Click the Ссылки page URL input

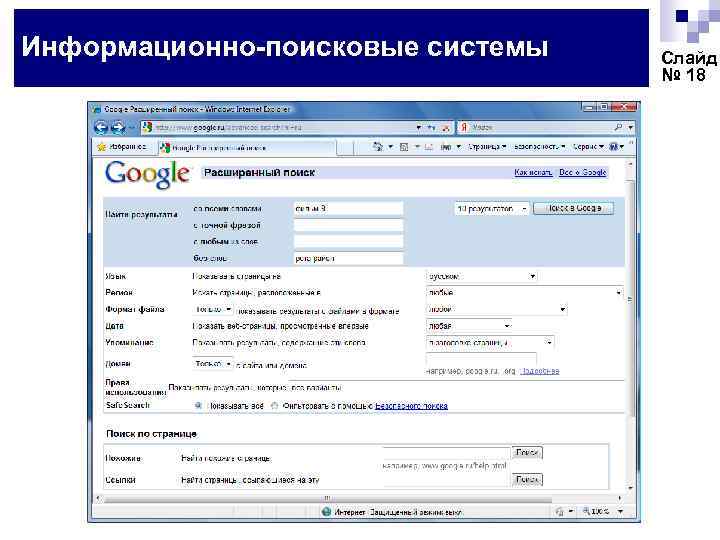(446, 480)
